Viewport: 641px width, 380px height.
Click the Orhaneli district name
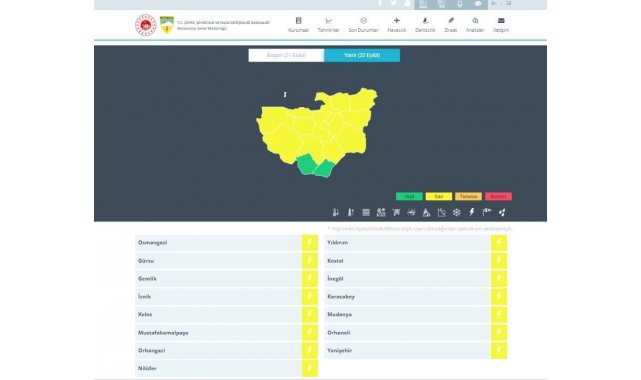click(338, 333)
